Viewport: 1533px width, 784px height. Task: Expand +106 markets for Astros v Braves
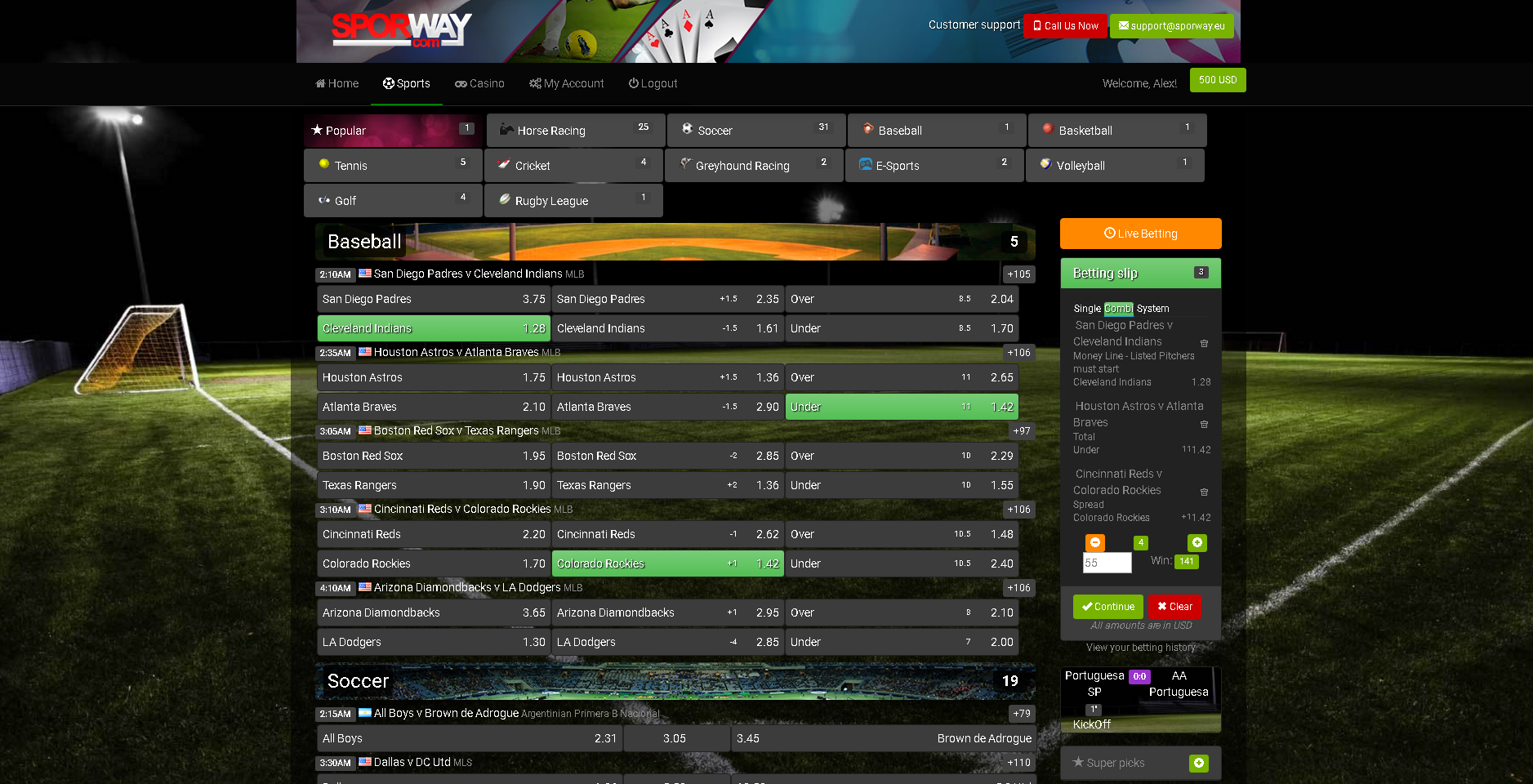[1018, 353]
